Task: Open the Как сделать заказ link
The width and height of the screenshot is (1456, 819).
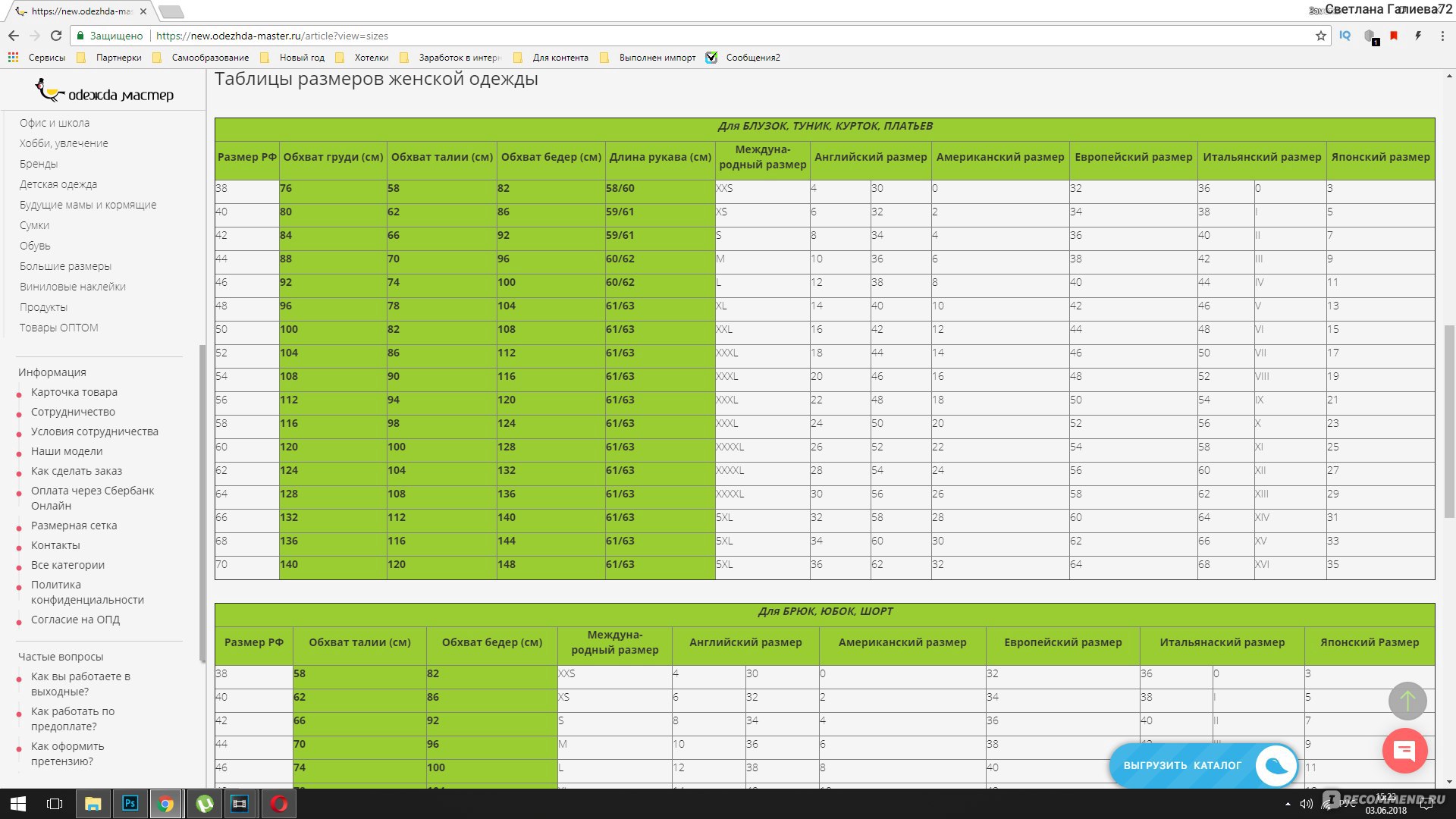Action: 77,471
